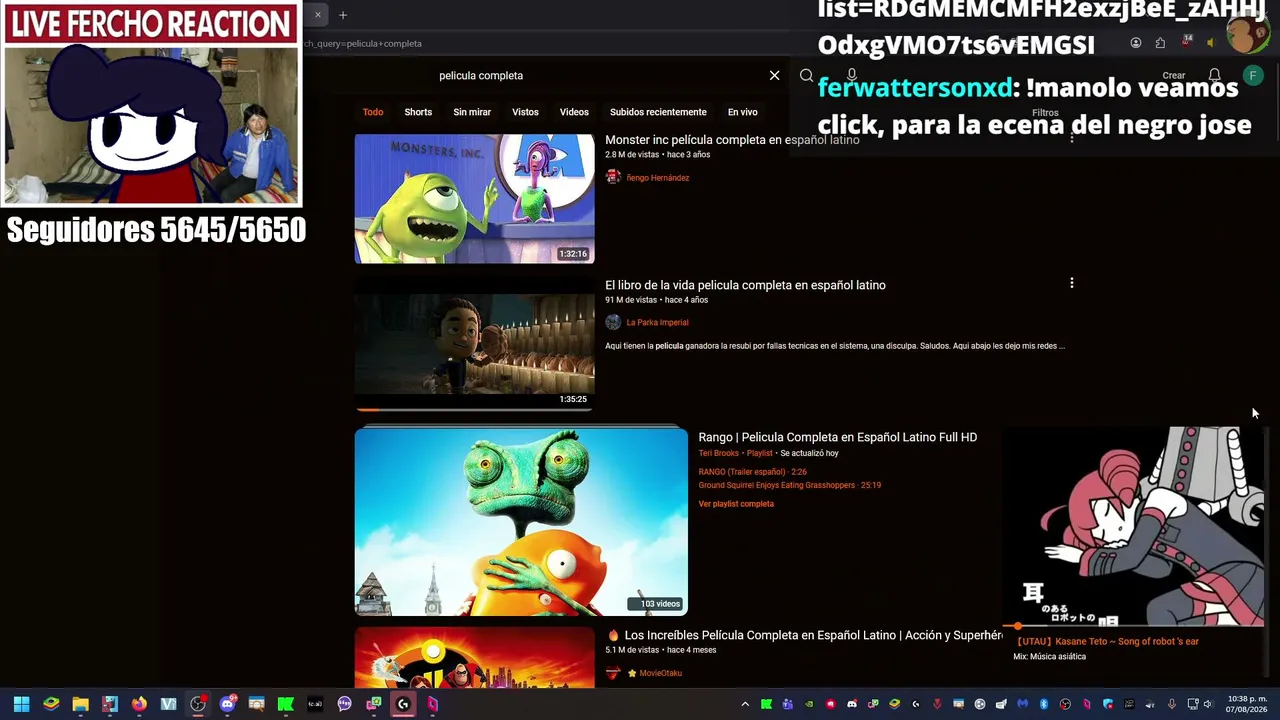Screen dimensions: 1280x720
Task: Open the Rango playlist thumbnail
Action: 521,521
